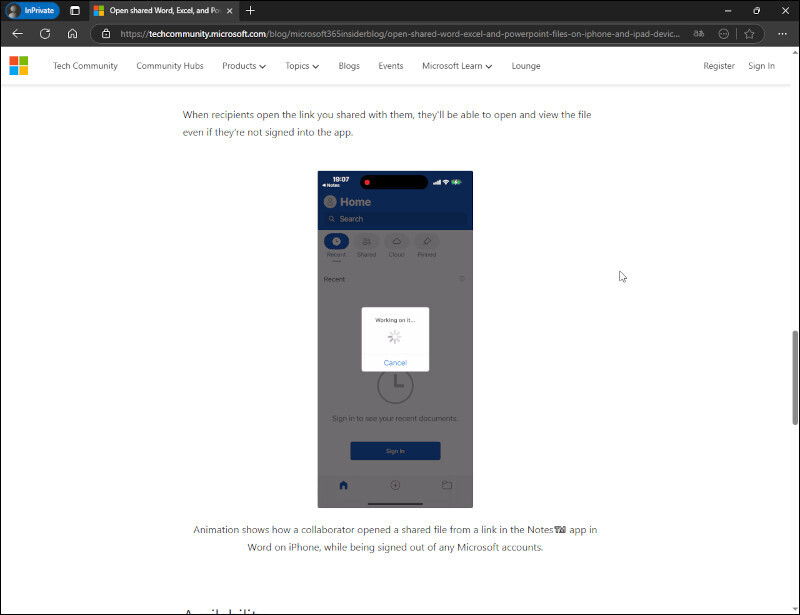Viewport: 800px width, 615px height.
Task: Expand the Microsoft Learn dropdown
Action: click(x=457, y=66)
